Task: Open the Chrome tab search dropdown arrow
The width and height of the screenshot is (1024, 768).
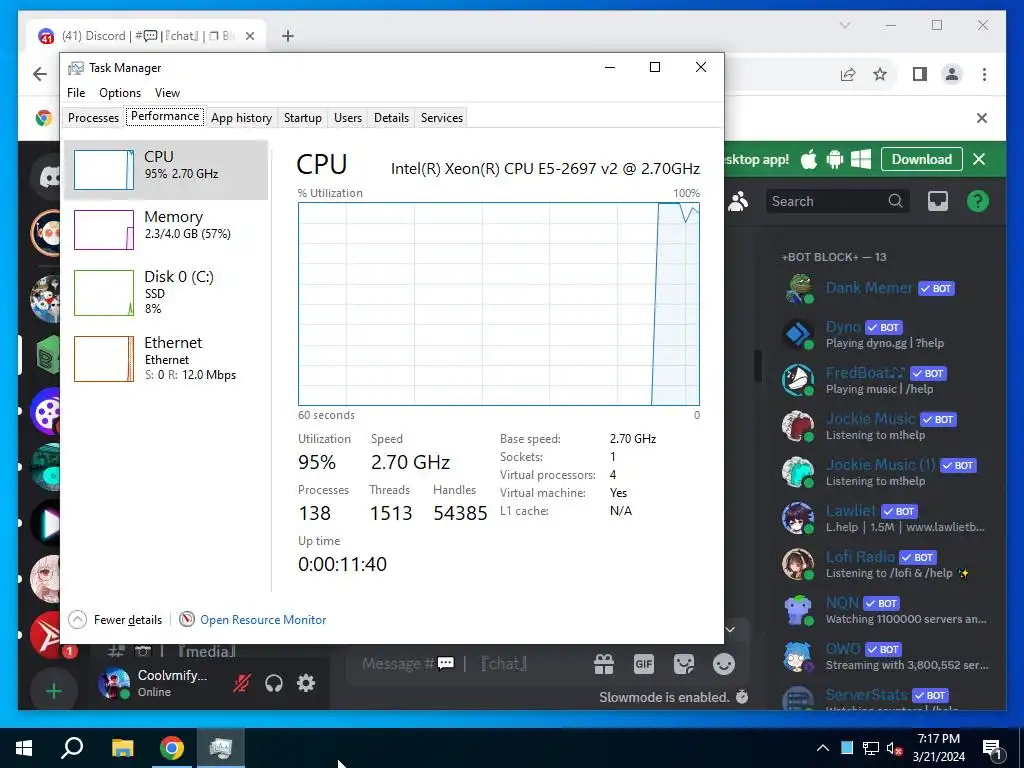Action: (844, 25)
